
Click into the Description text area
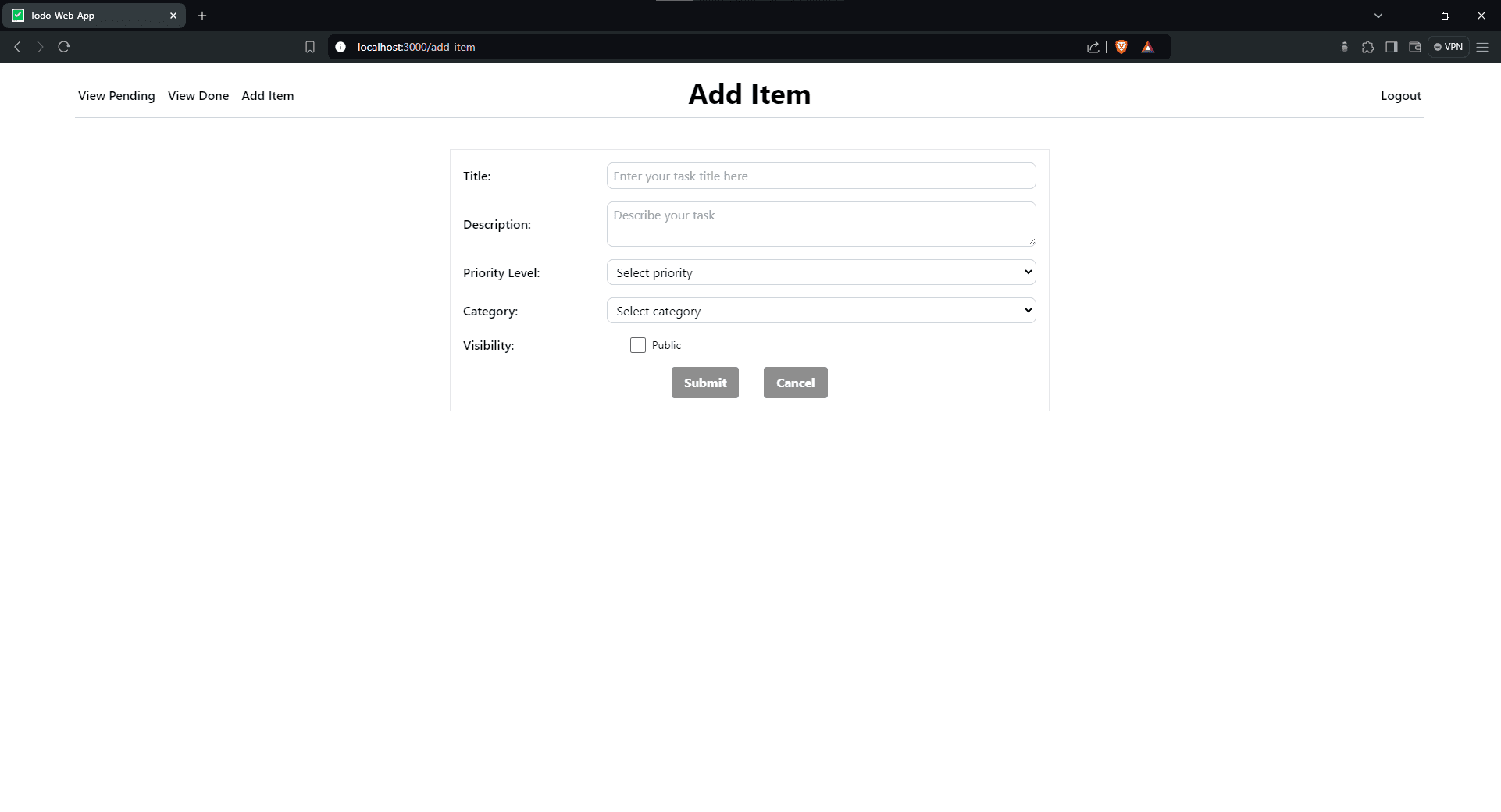pos(821,224)
